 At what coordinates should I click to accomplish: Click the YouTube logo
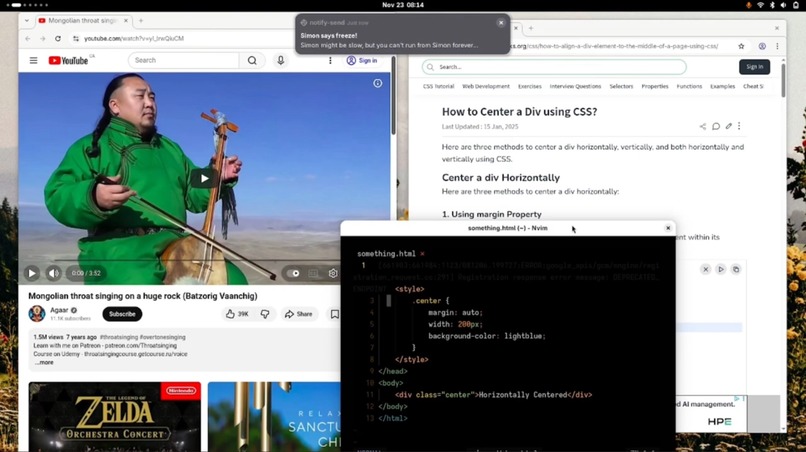pyautogui.click(x=68, y=61)
